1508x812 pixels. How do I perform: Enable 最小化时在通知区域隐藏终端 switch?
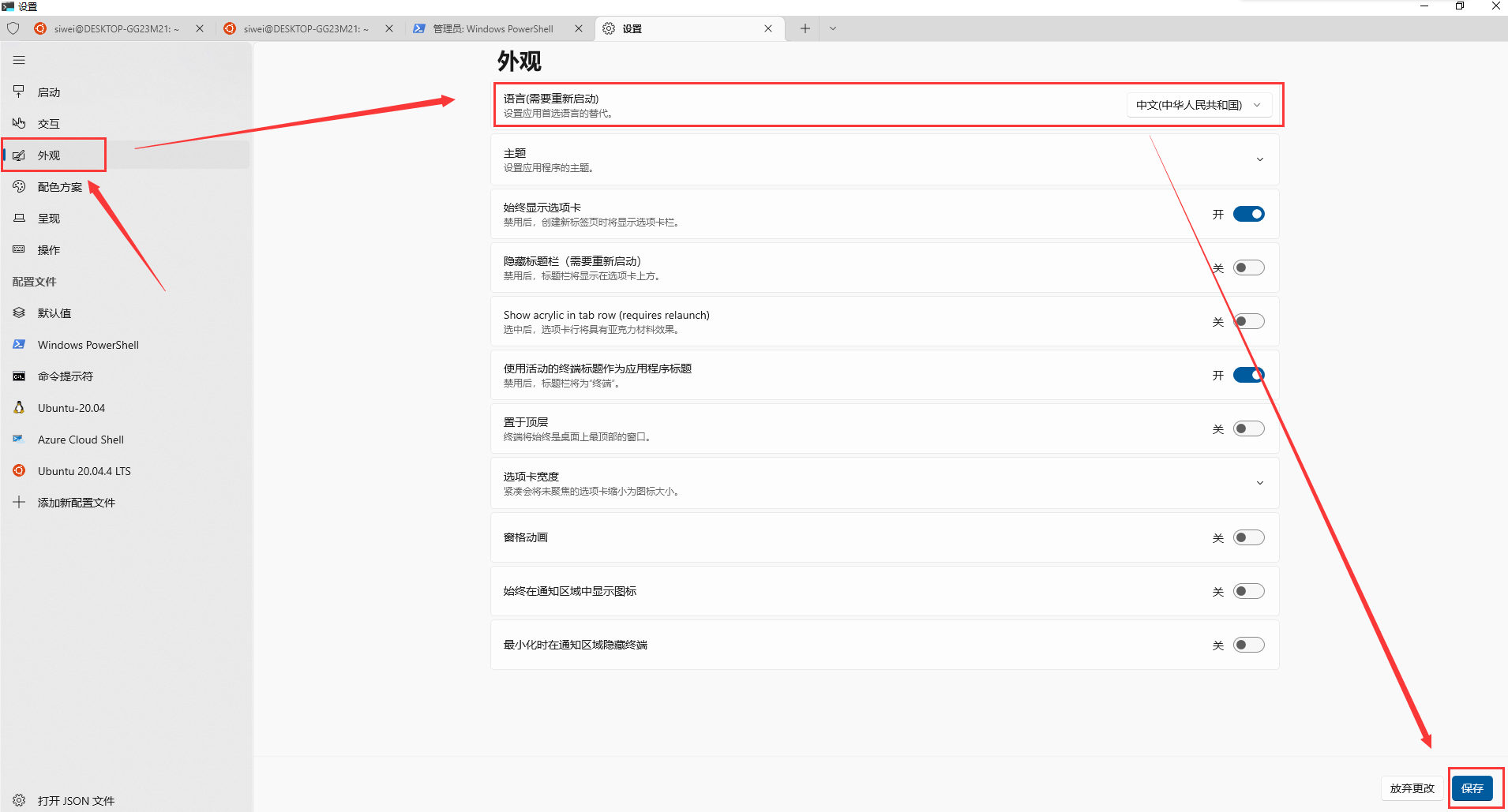1249,645
